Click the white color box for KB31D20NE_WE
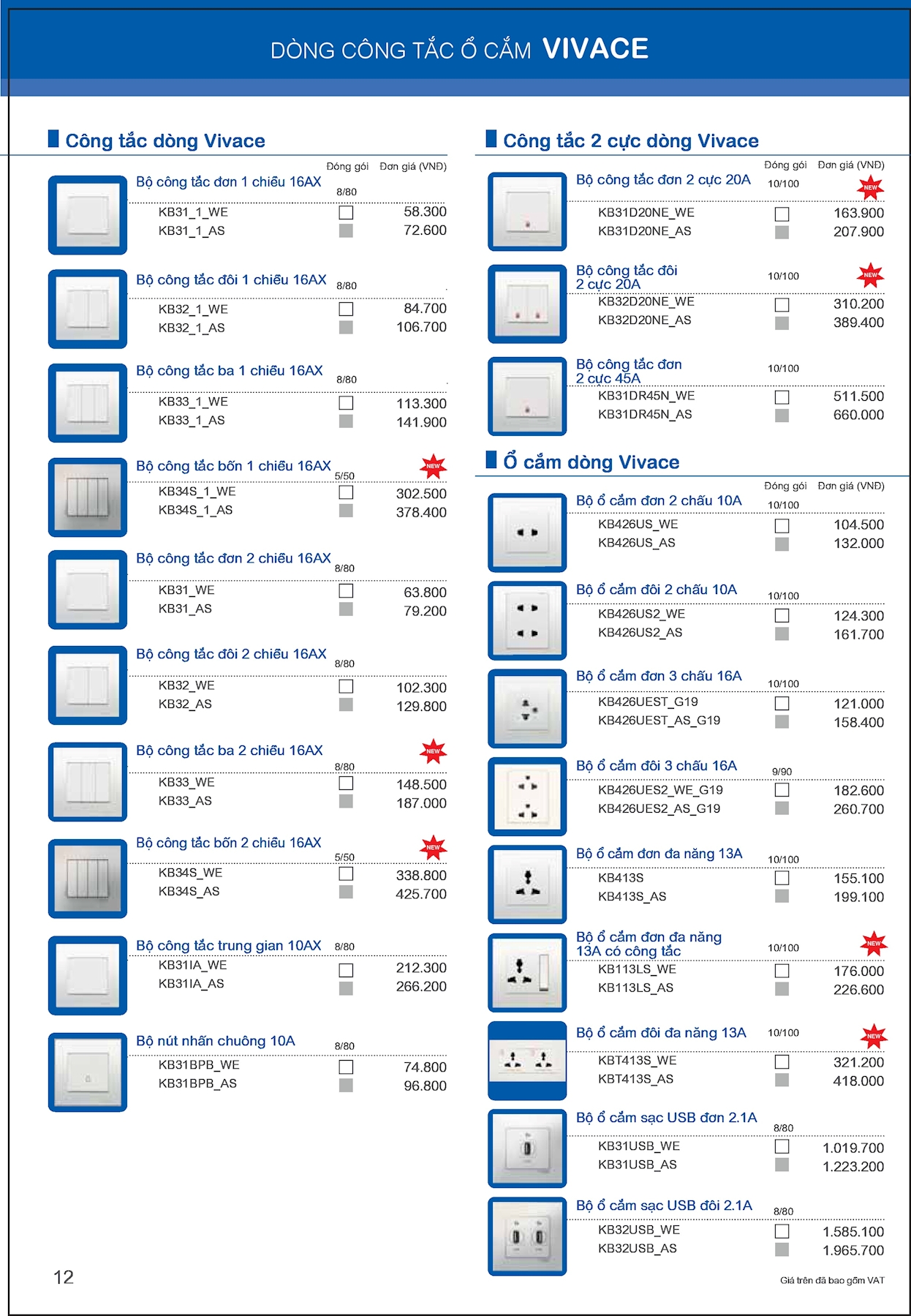 (x=782, y=214)
